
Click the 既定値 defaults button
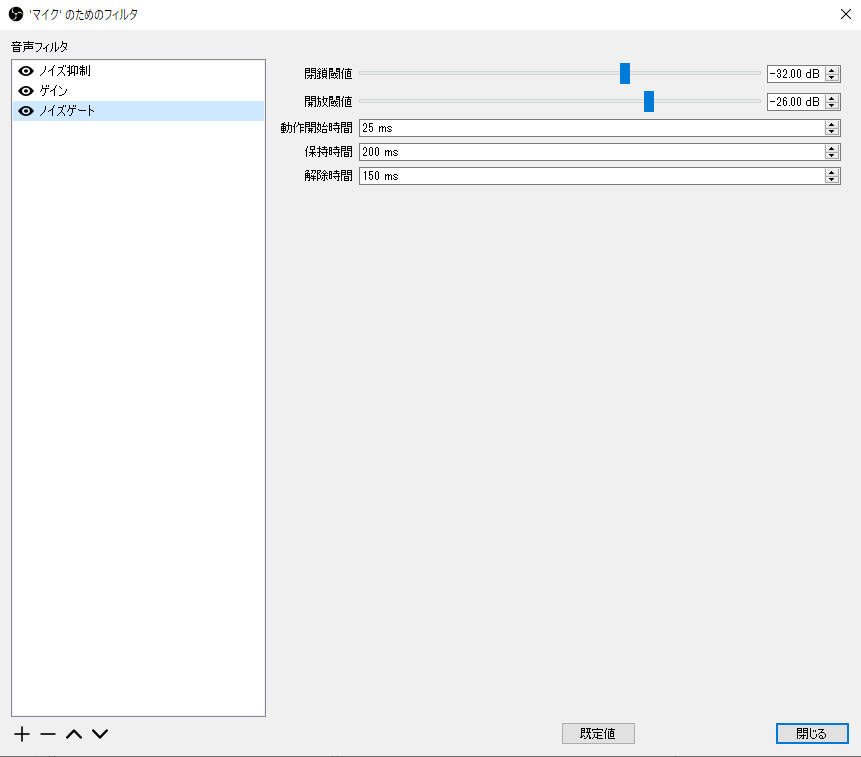598,733
